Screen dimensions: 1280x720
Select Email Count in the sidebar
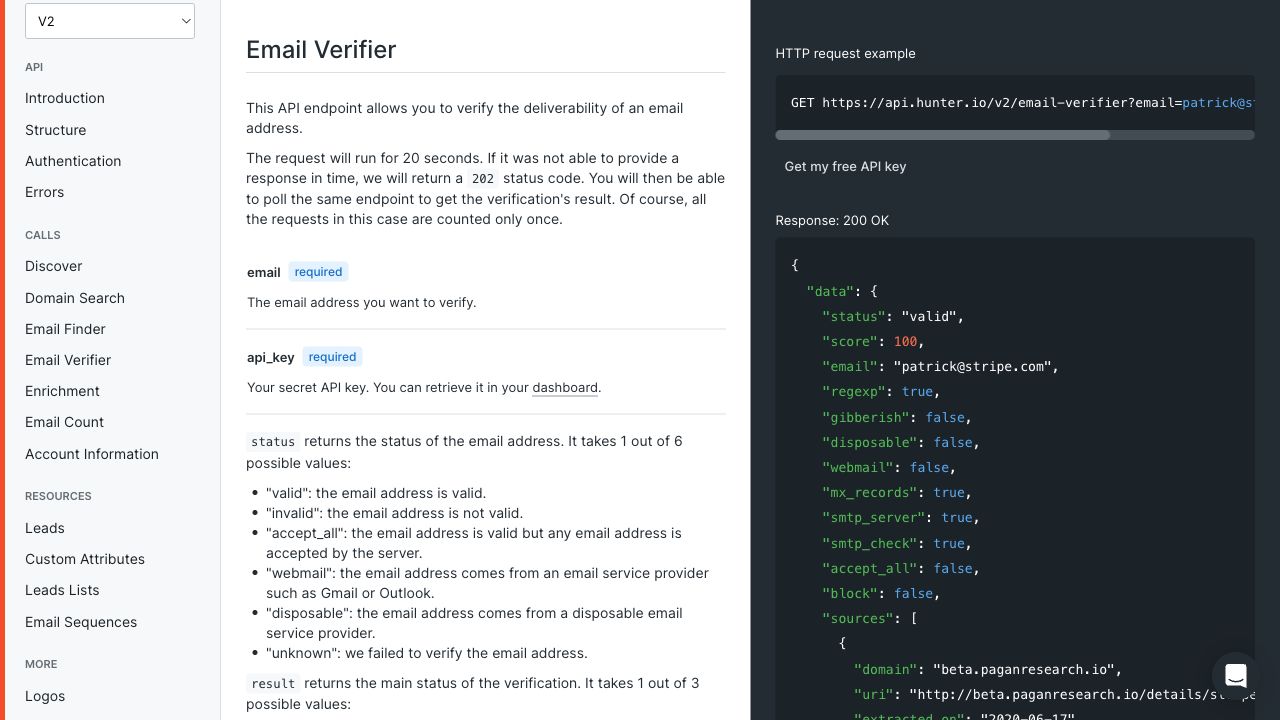click(65, 422)
